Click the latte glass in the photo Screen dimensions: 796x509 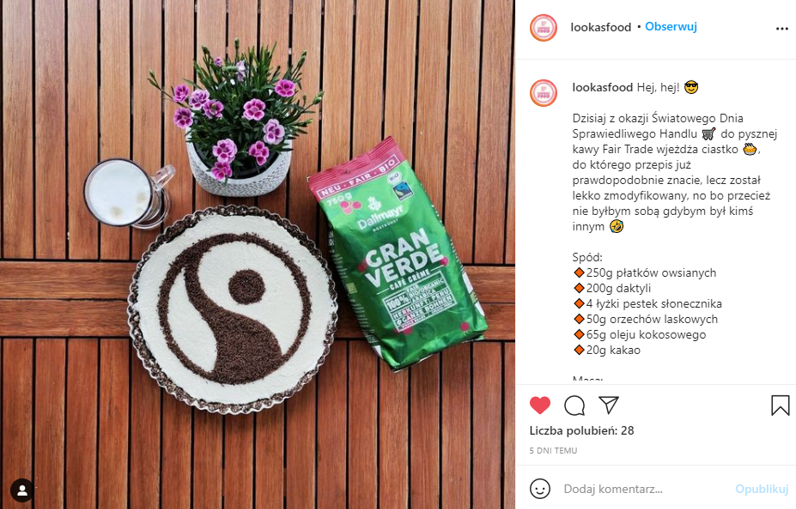(128, 193)
